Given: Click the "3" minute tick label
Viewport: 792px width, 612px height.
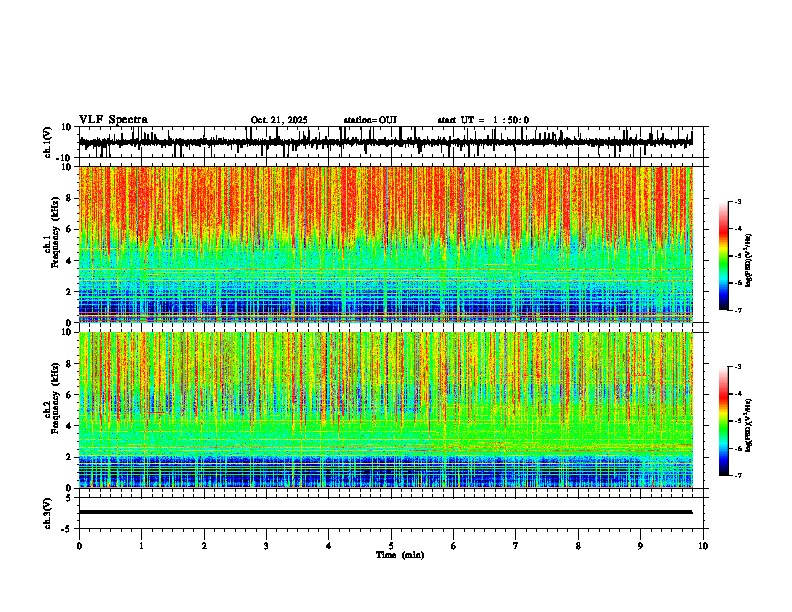Looking at the screenshot, I should tap(266, 546).
